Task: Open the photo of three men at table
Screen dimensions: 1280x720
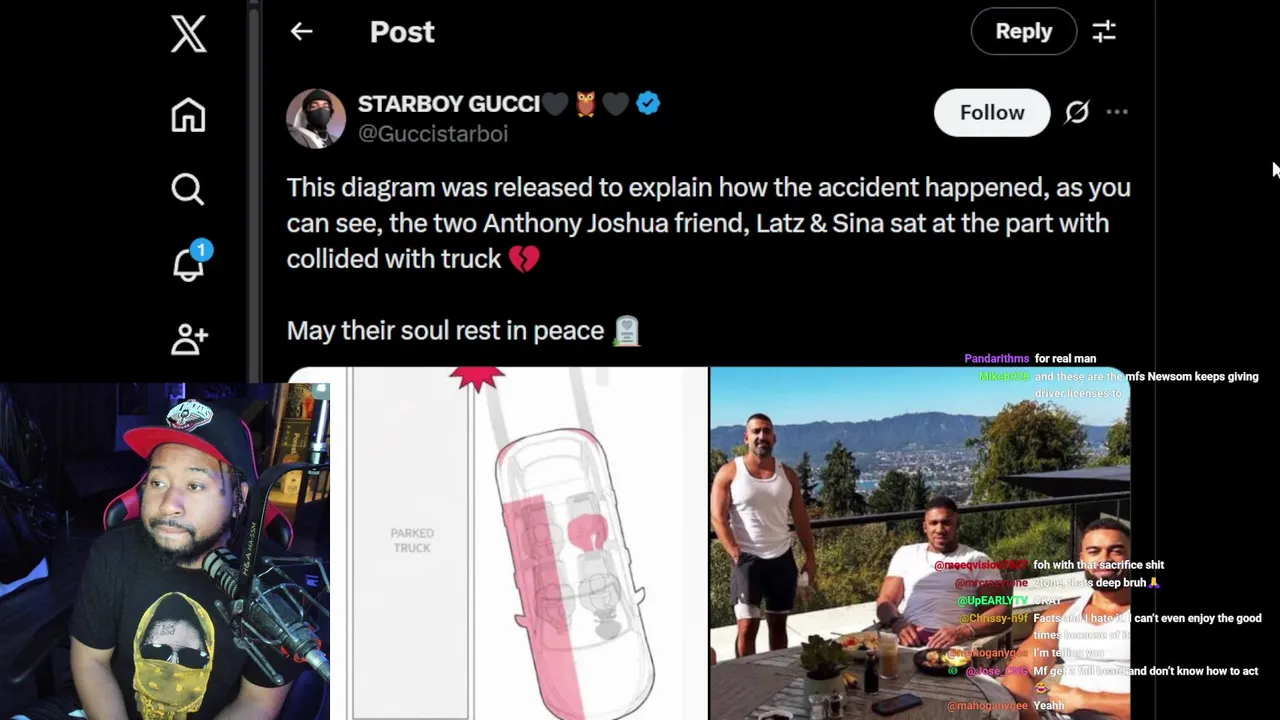Action: [920, 543]
